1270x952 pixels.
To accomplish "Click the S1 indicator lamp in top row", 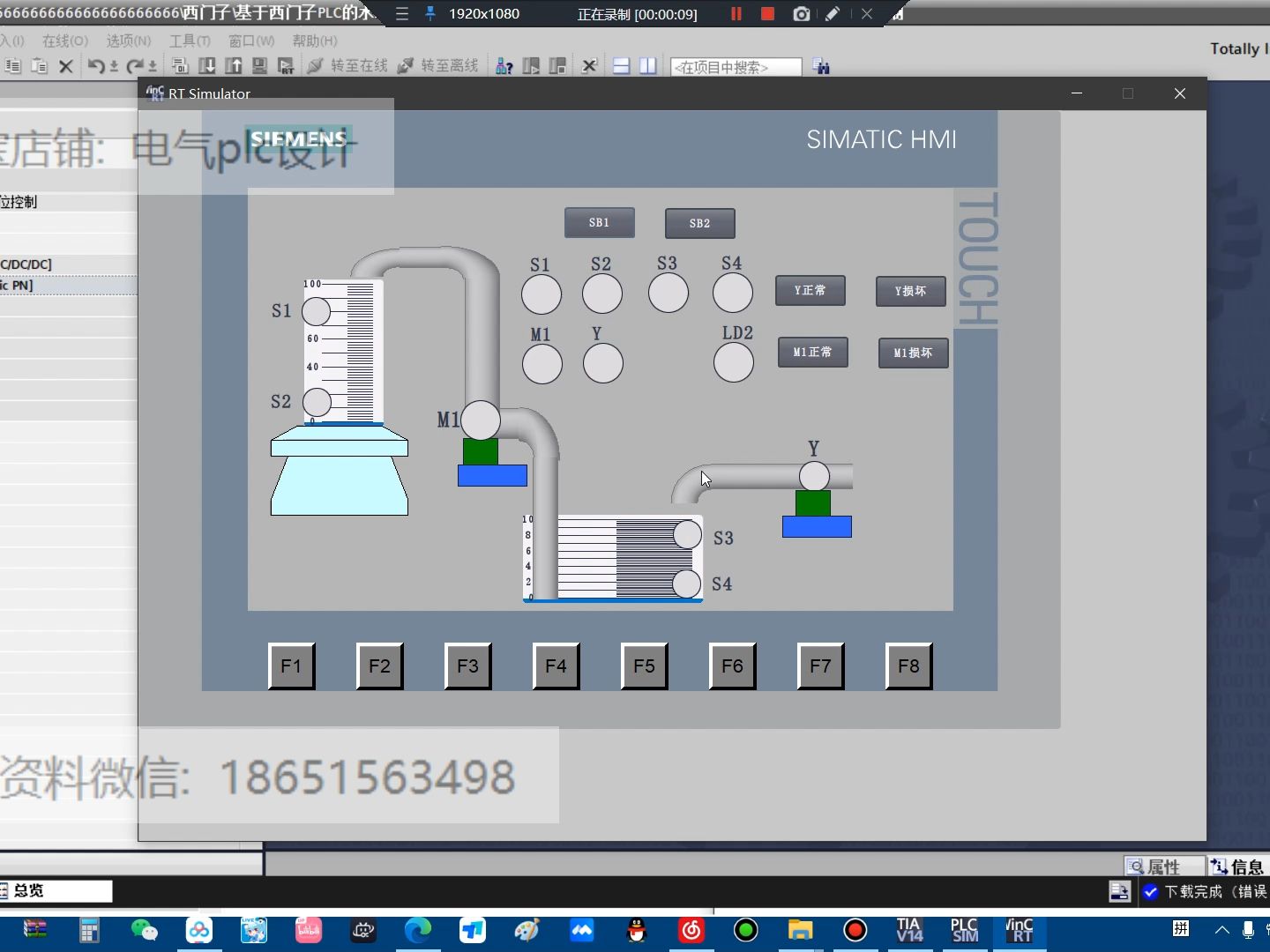I will 542,294.
